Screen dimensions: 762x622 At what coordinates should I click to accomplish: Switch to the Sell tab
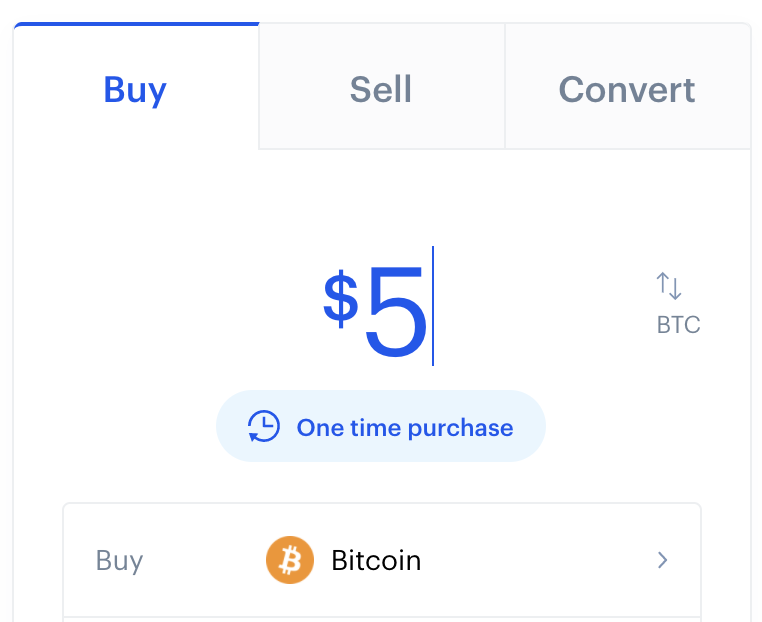coord(381,86)
